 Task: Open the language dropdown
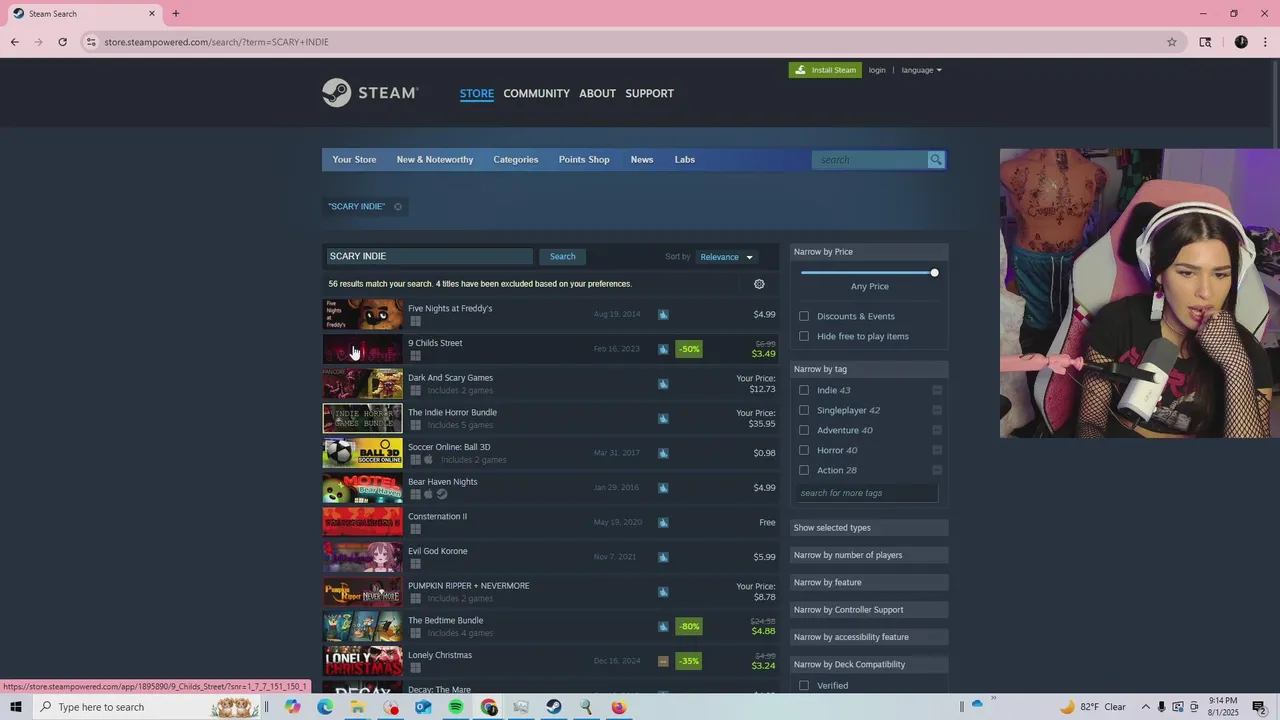click(921, 70)
